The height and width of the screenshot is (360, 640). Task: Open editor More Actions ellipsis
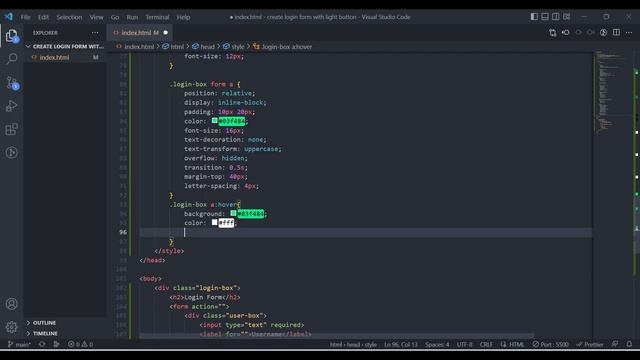629,33
